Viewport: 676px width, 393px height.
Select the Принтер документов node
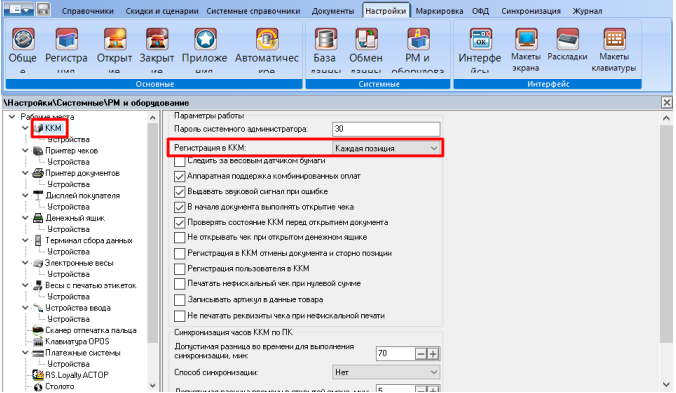click(82, 173)
